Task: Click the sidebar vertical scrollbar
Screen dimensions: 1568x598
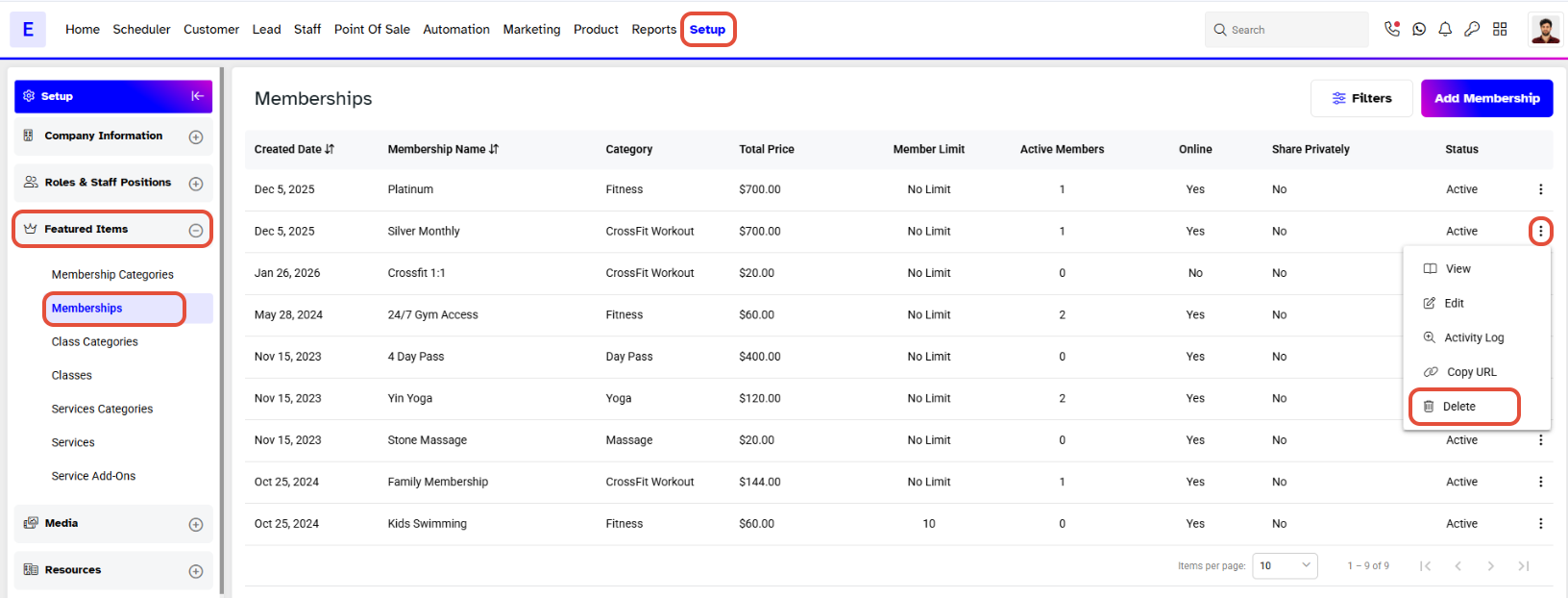Action: (x=222, y=332)
